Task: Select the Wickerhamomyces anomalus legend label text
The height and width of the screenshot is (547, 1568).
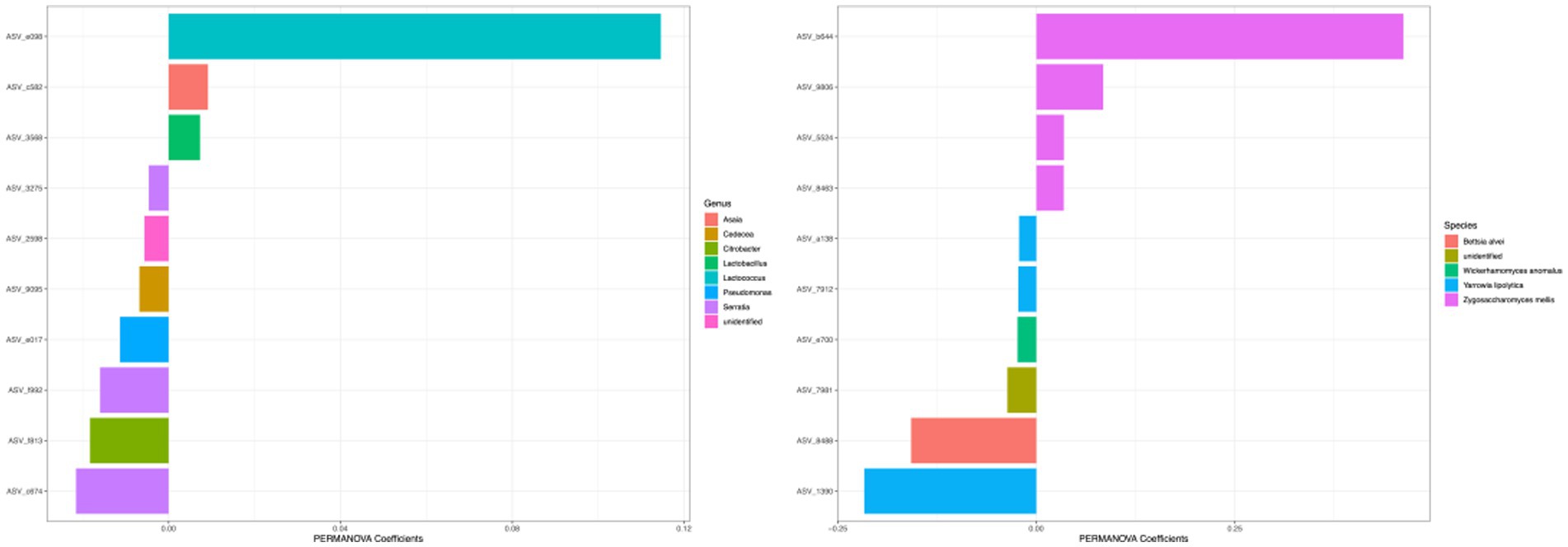Action: (x=1513, y=271)
